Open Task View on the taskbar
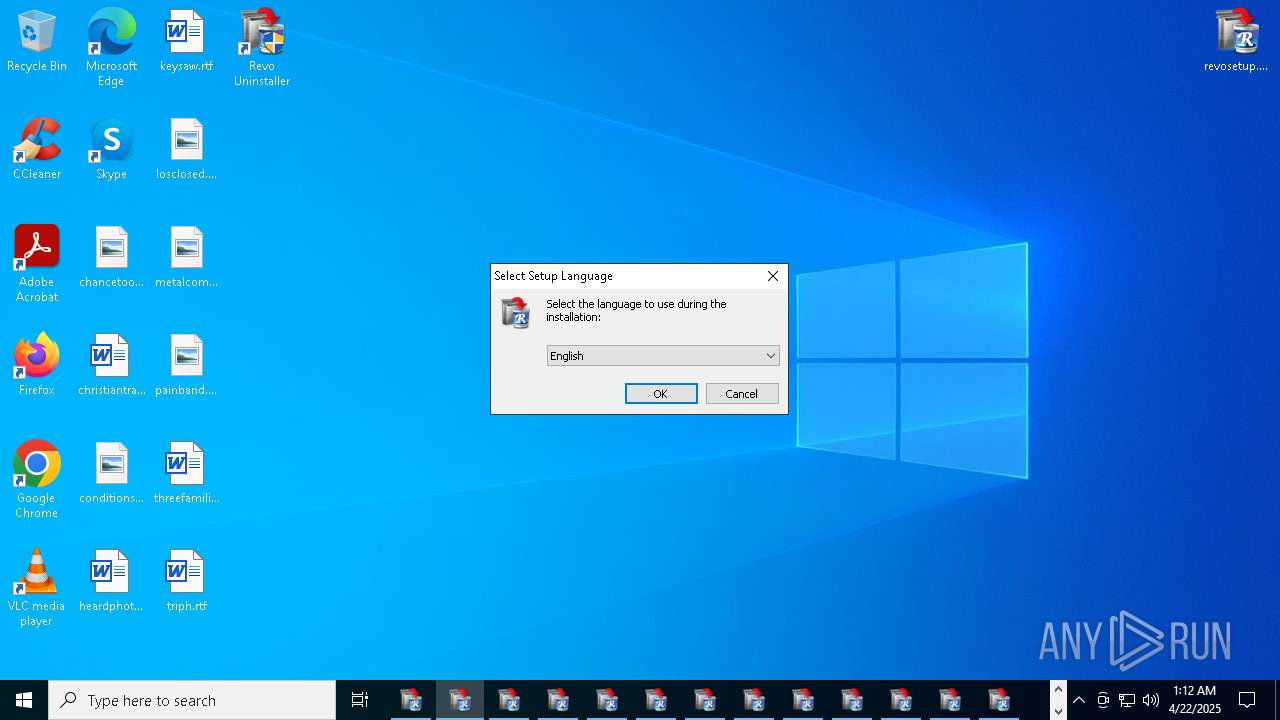1280x720 pixels. pos(360,700)
